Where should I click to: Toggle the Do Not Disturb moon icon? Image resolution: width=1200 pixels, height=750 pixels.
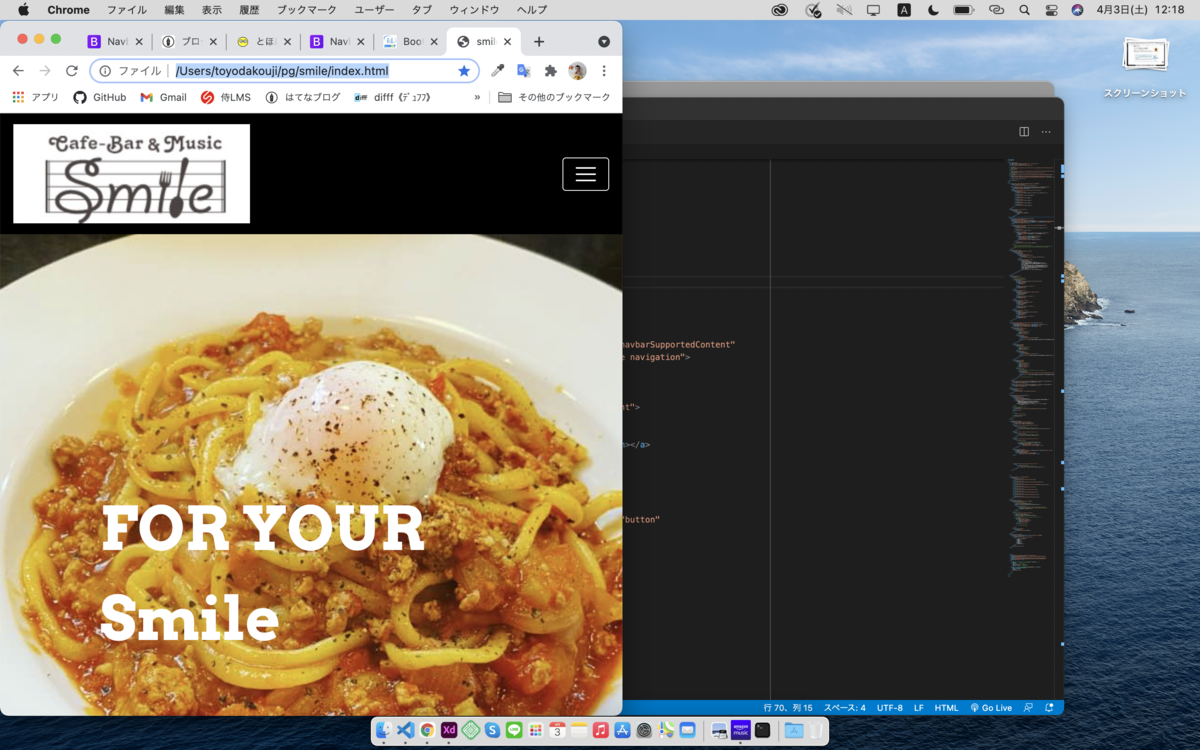(x=933, y=10)
